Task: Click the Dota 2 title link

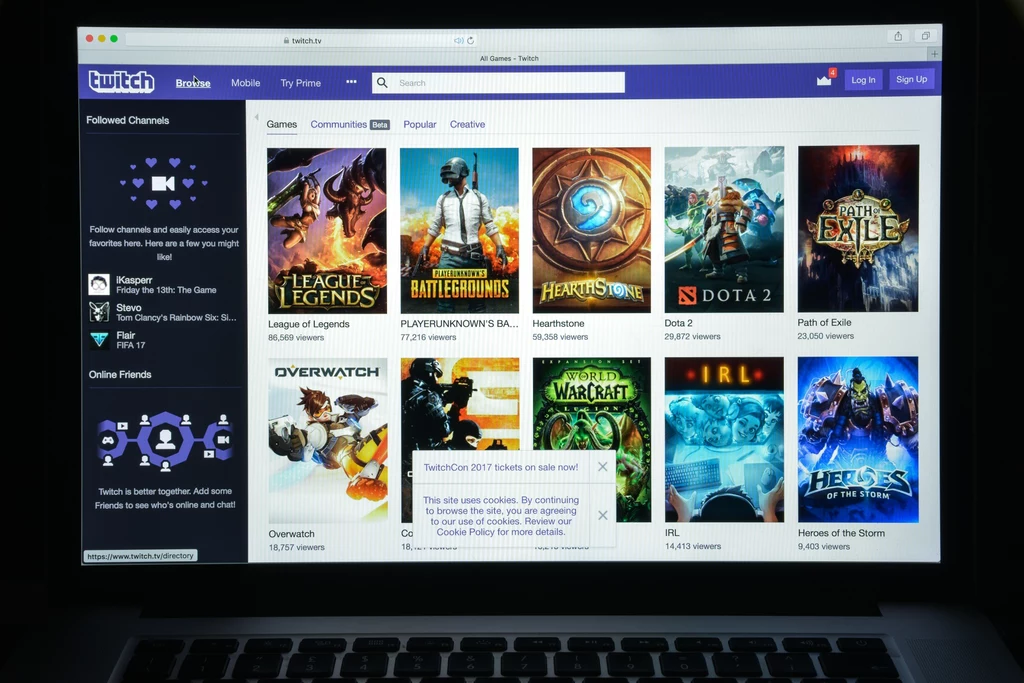Action: pos(679,323)
